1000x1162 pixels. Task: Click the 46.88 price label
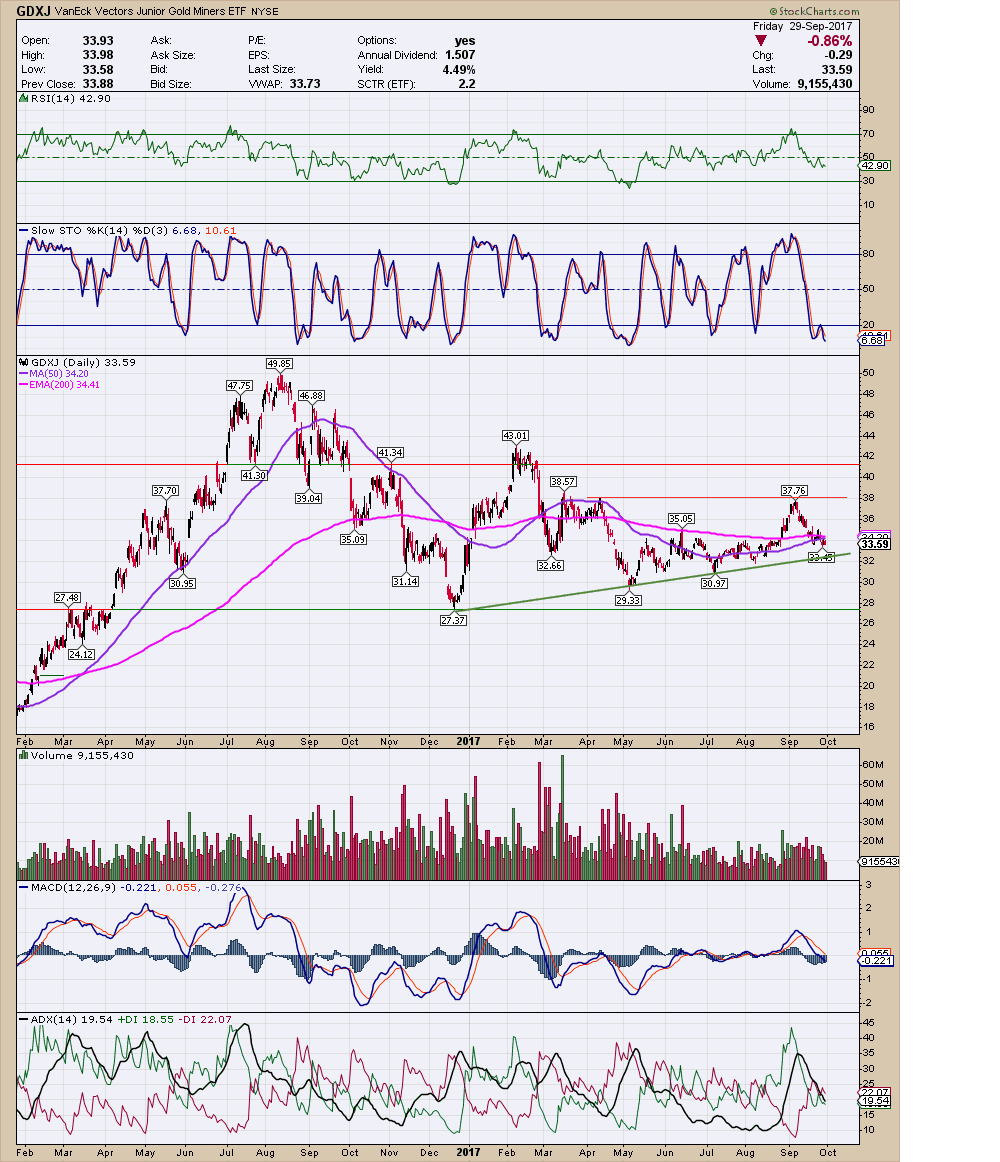[311, 396]
